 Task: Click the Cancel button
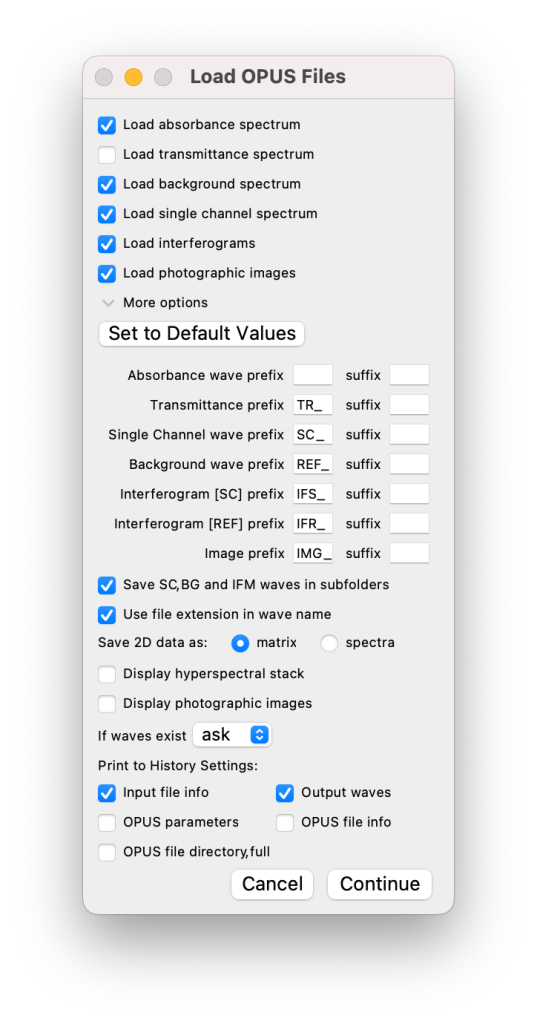272,884
